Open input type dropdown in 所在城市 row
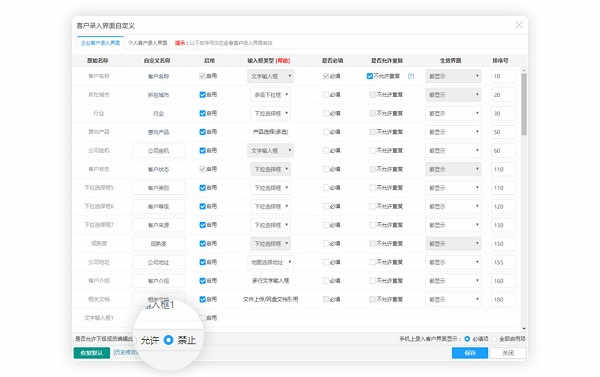This screenshot has width=600, height=377. click(x=271, y=95)
